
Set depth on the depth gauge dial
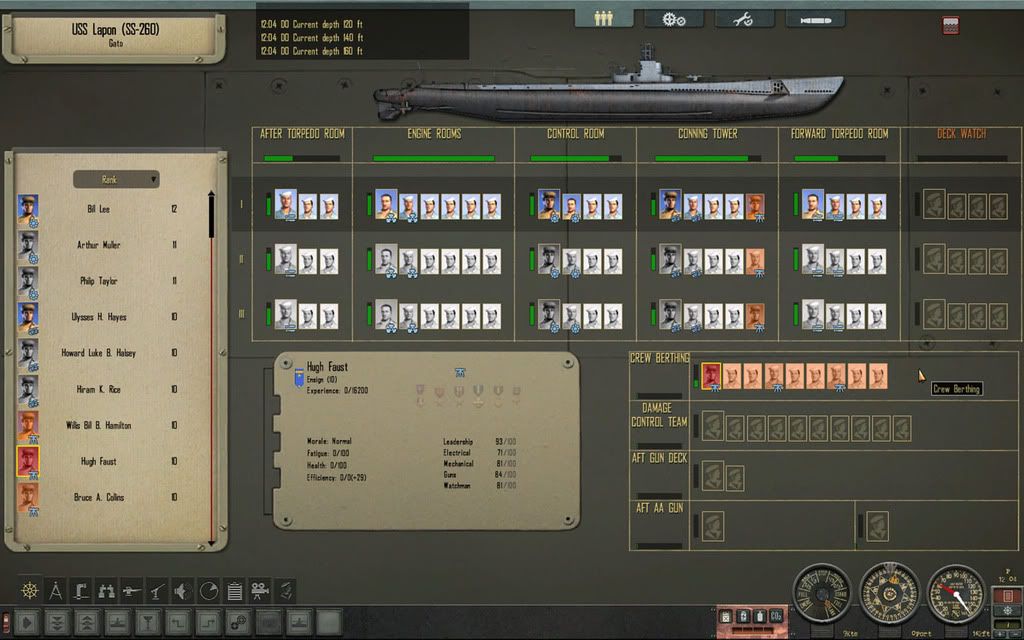click(956, 593)
